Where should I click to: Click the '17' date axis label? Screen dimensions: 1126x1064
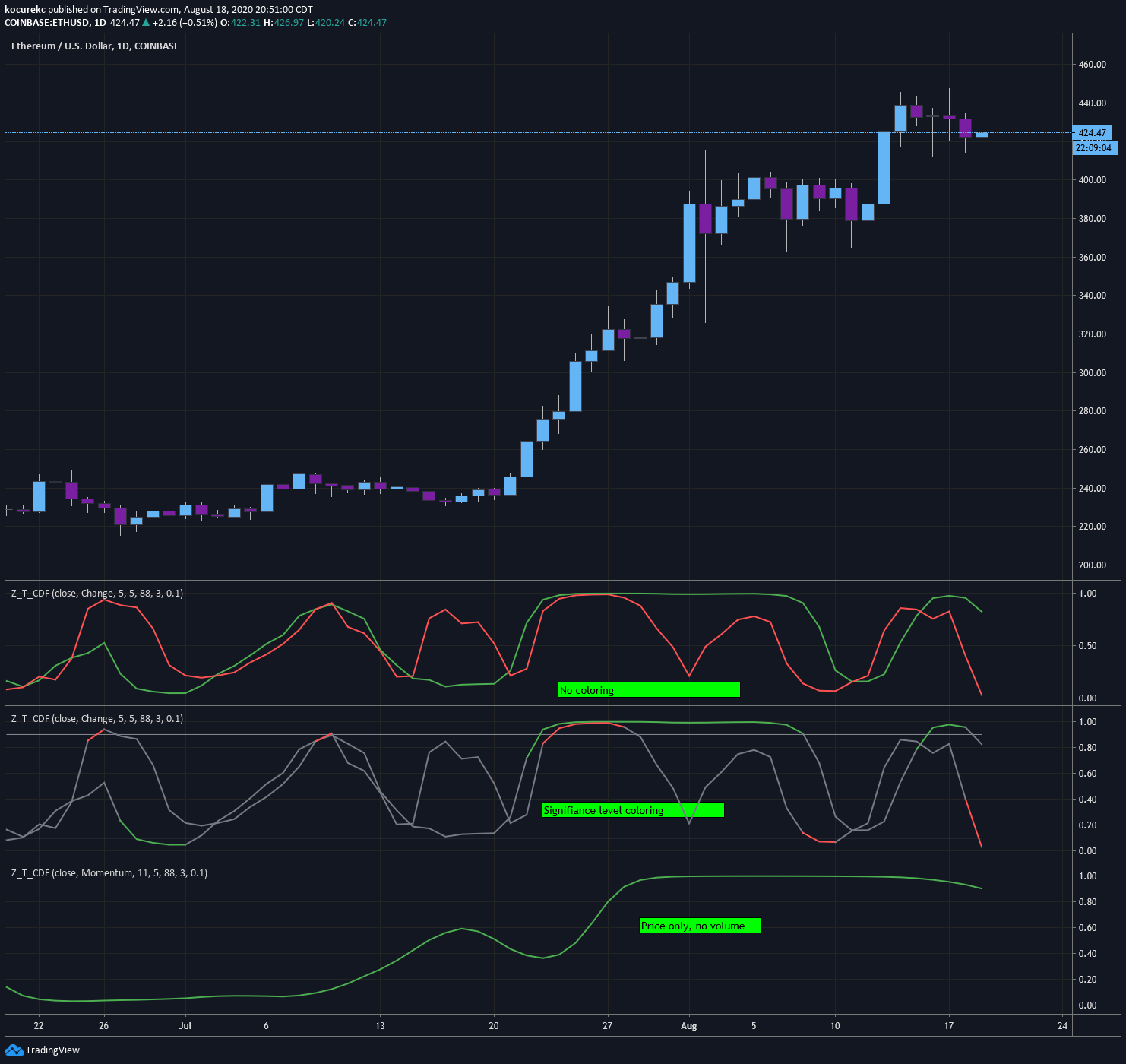[948, 1026]
